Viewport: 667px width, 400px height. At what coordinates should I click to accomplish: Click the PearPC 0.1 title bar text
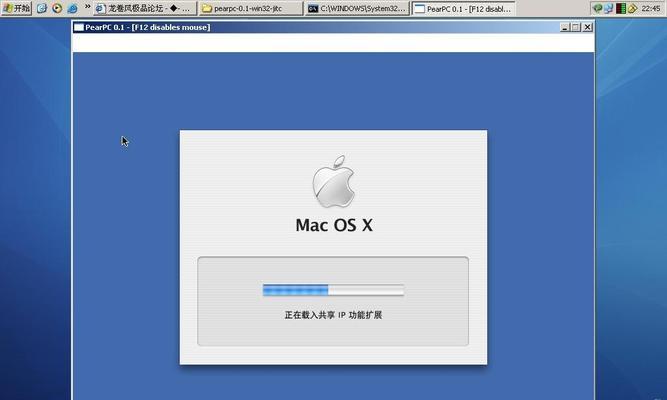pyautogui.click(x=147, y=27)
